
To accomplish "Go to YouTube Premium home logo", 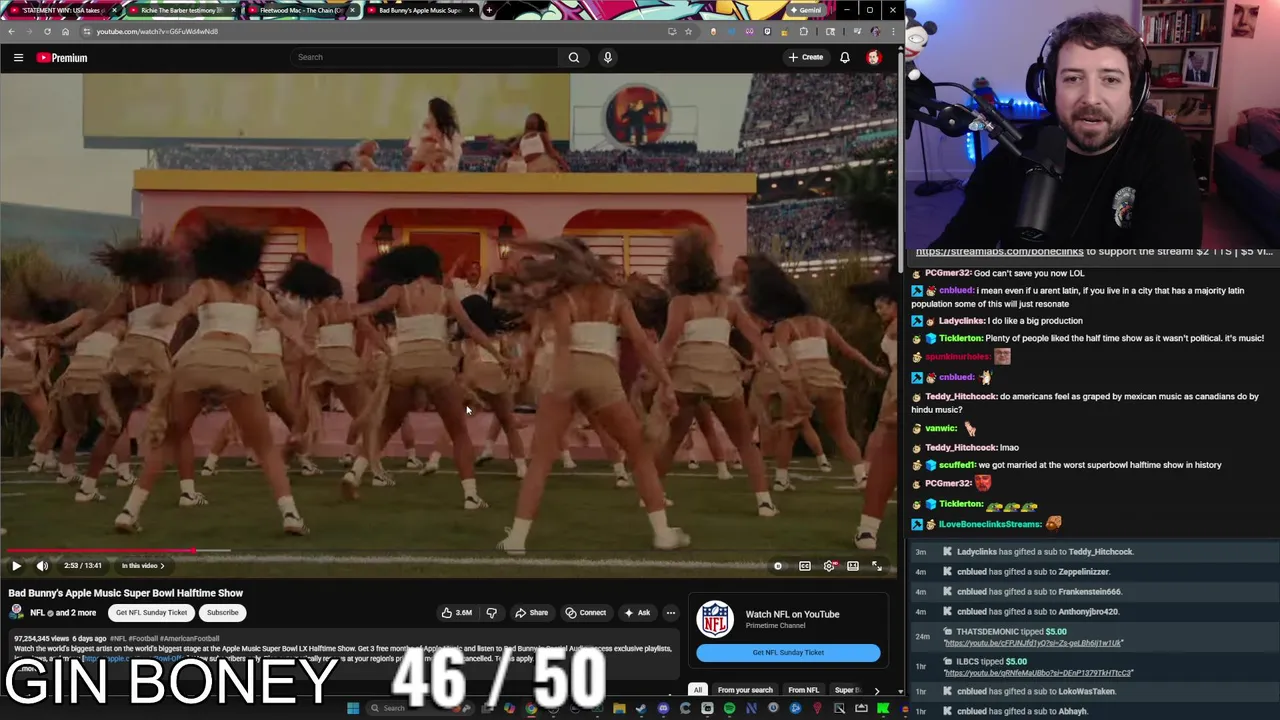I will tap(62, 58).
